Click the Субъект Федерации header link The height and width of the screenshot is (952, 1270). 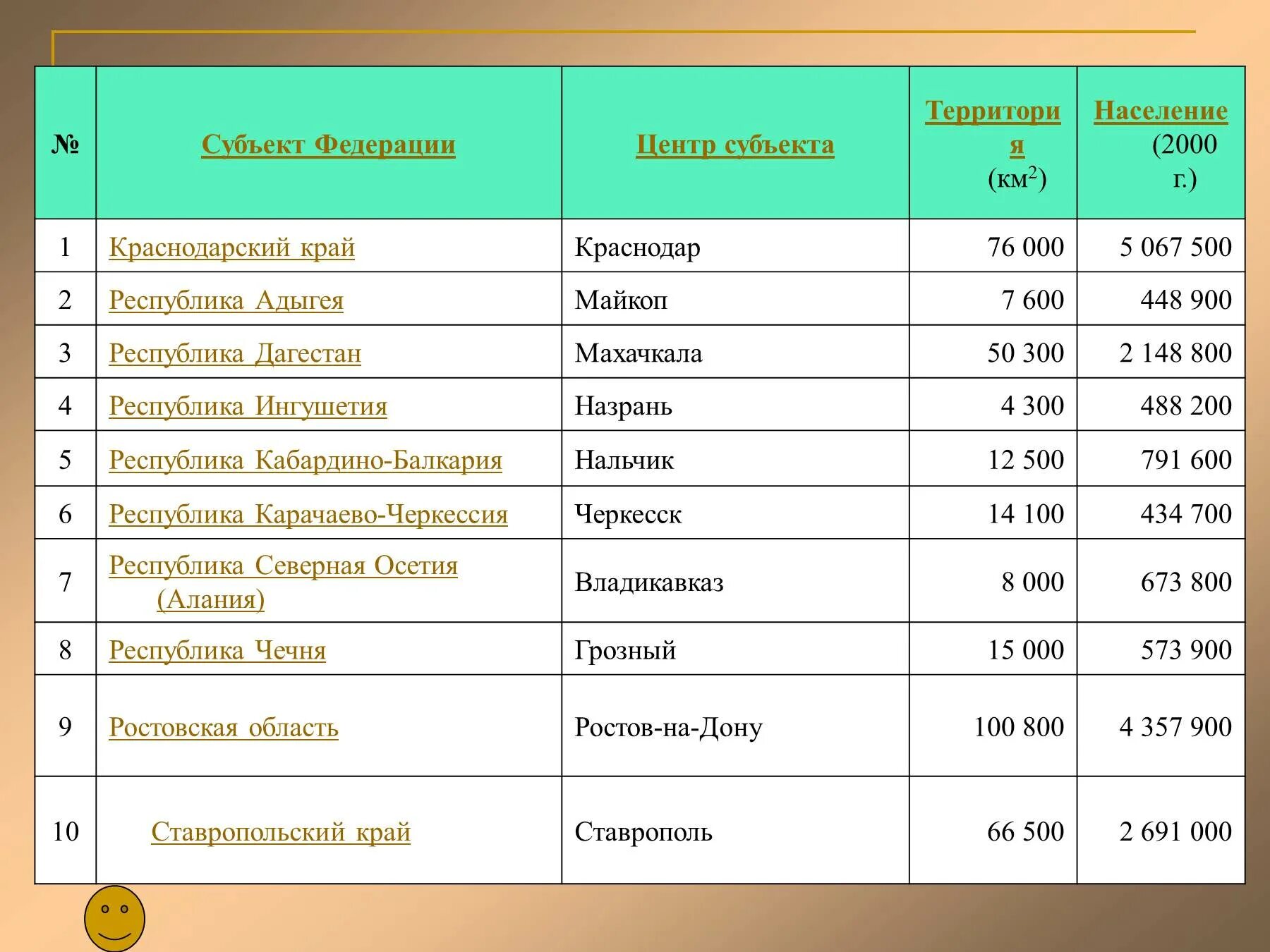328,145
